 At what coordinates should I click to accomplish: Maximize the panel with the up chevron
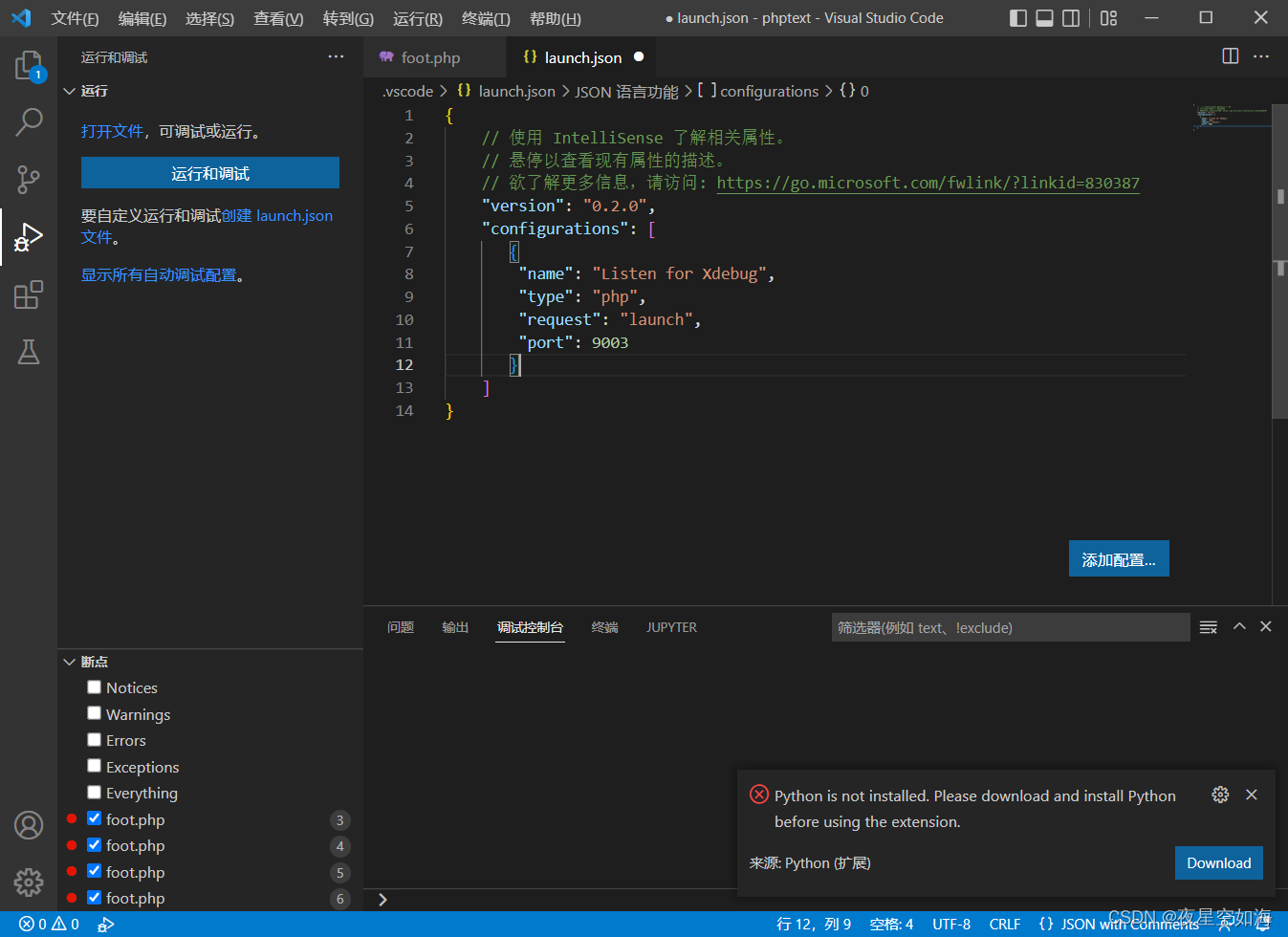[x=1239, y=626]
